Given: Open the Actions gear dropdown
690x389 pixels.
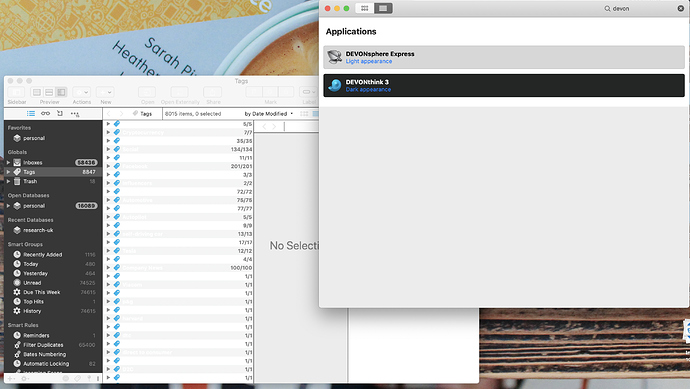Looking at the screenshot, I should pos(81,92).
